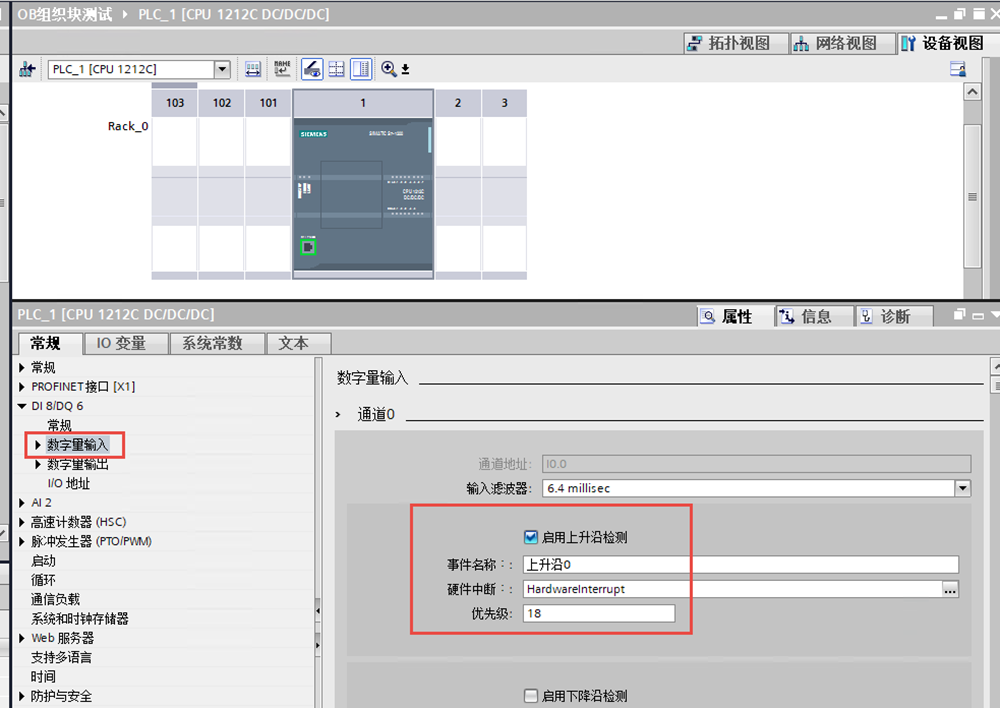Screen dimensions: 1000x708
Task: Select 系统和时钟存储器 in the property tree
Action: [80, 619]
